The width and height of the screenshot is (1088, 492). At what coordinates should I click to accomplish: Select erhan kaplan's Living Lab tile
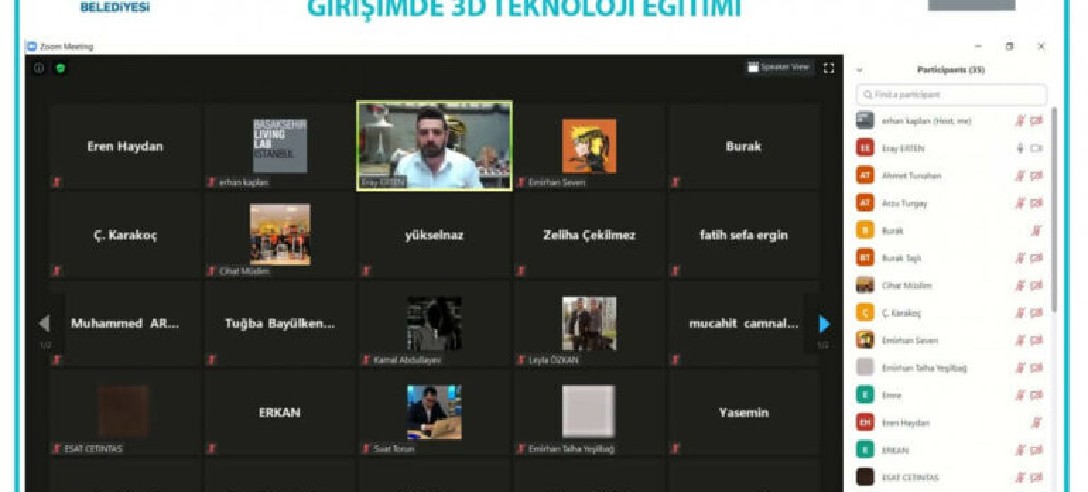click(280, 146)
